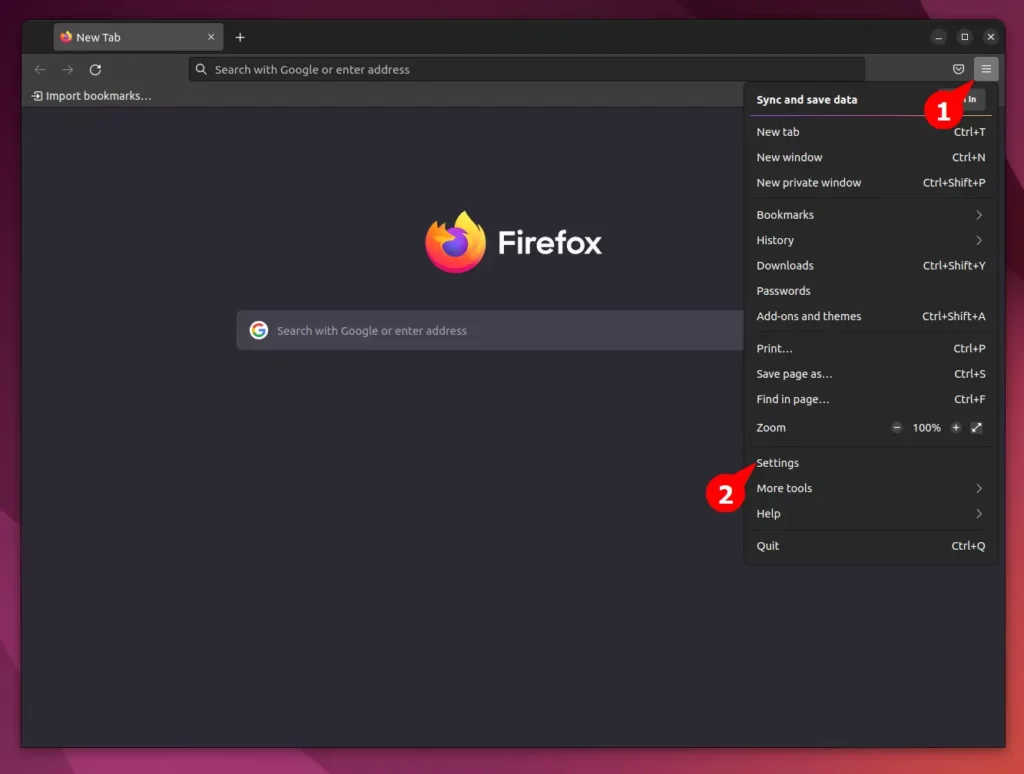1024x774 pixels.
Task: Reset zoom by clicking 100%
Action: (x=926, y=428)
